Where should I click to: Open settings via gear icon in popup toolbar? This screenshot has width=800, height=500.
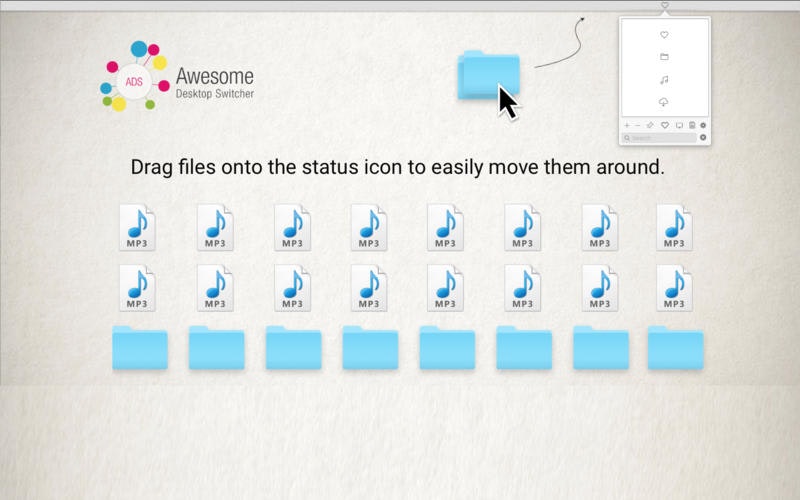pos(703,125)
